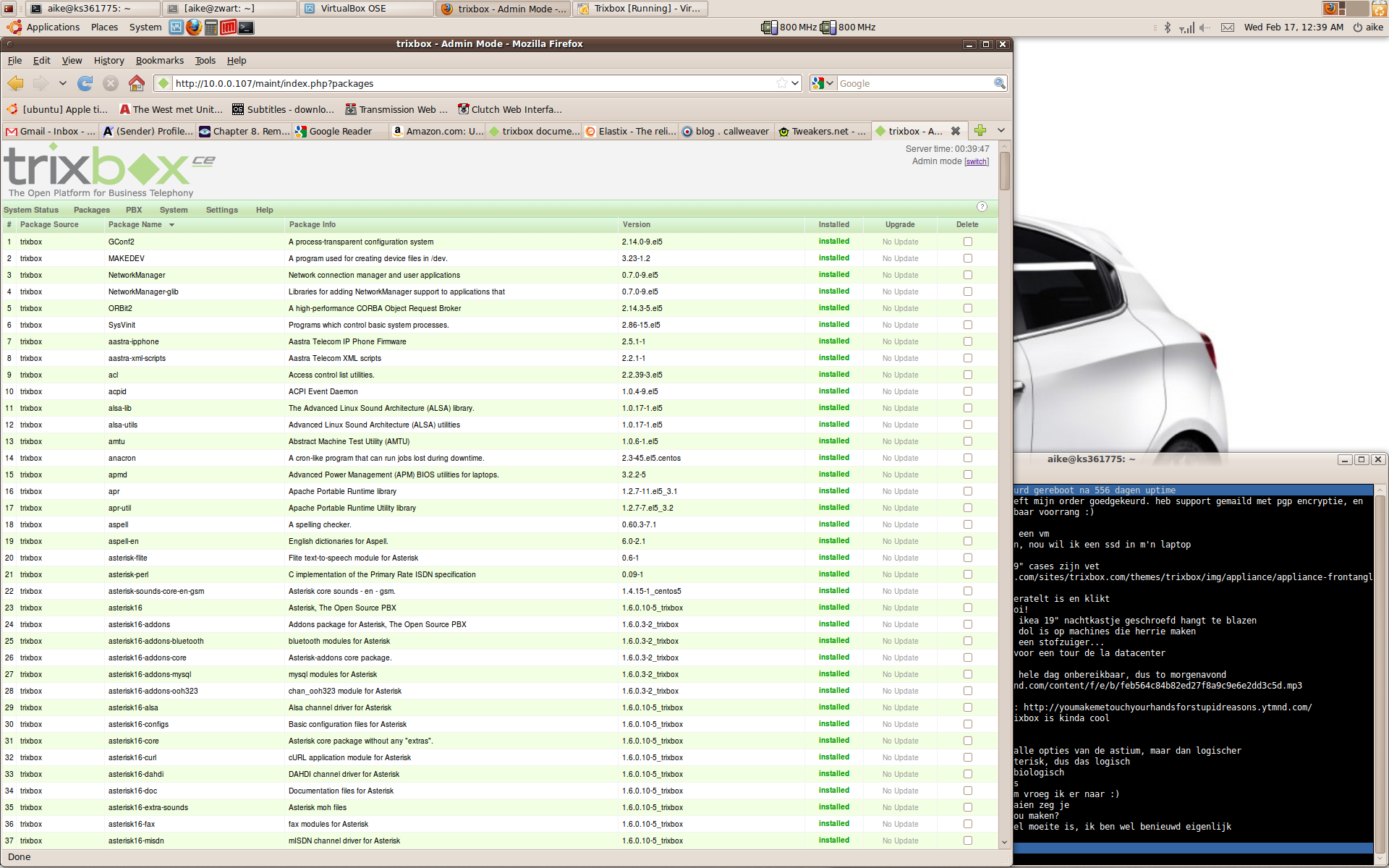Reload the page with the refresh icon
The width and height of the screenshot is (1389, 868).
(85, 83)
